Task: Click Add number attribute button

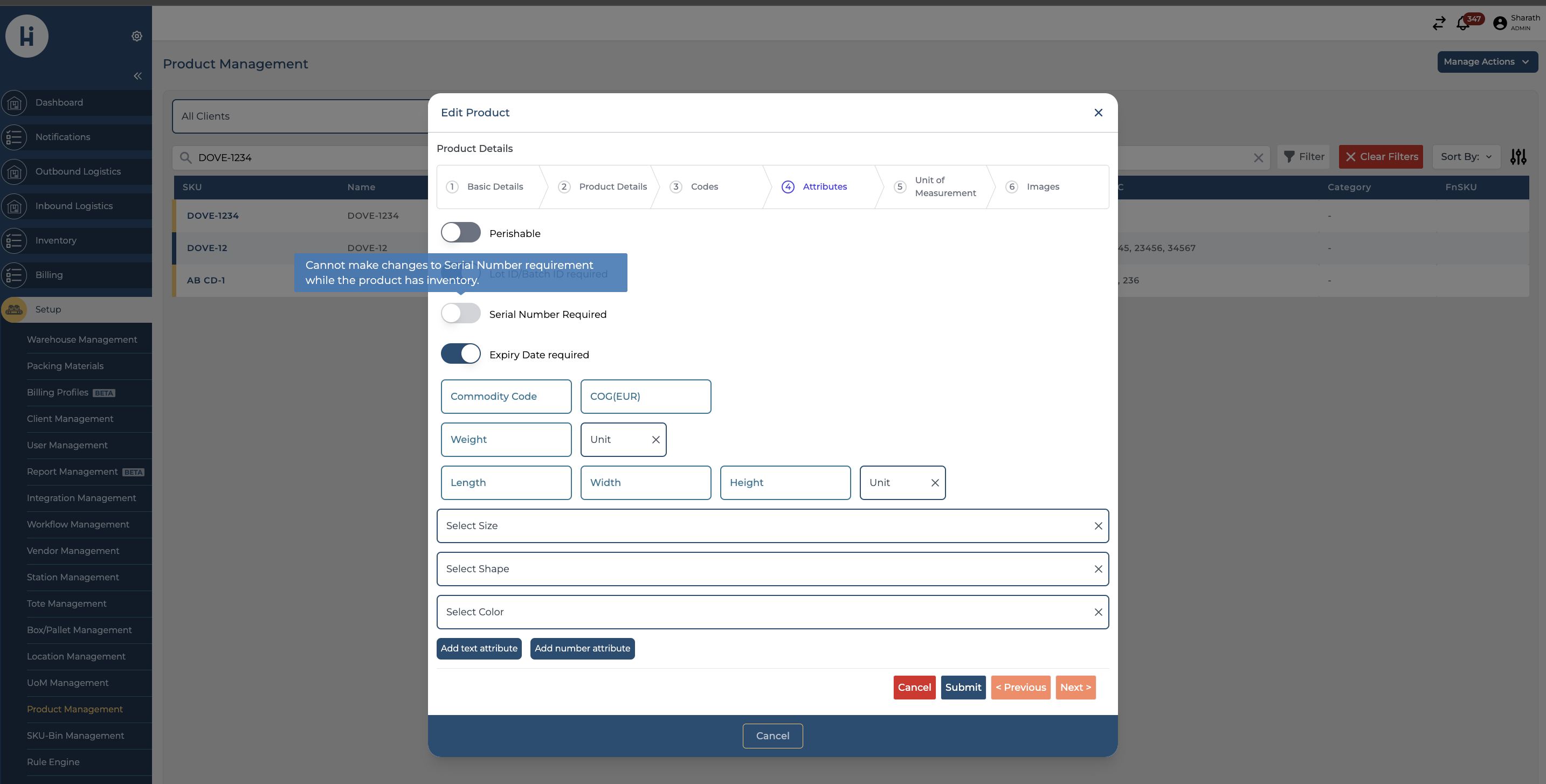Action: pos(582,648)
